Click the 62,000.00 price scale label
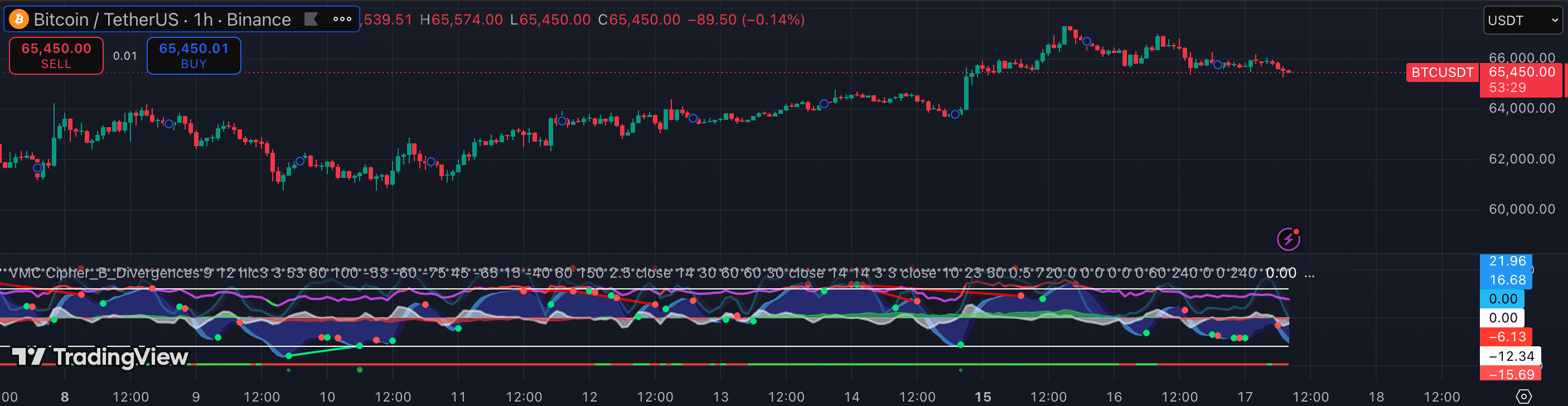 [1522, 159]
